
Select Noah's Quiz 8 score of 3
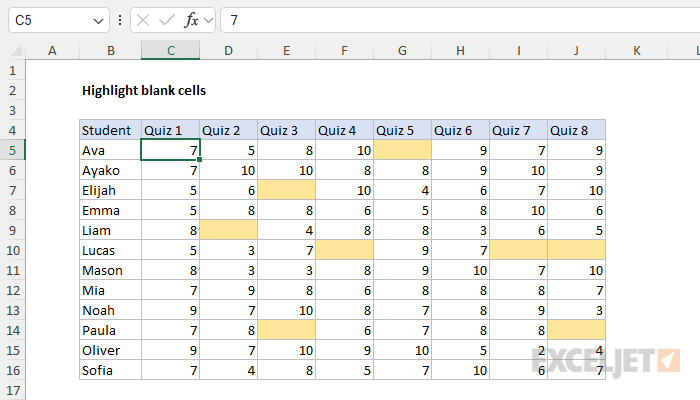(577, 310)
